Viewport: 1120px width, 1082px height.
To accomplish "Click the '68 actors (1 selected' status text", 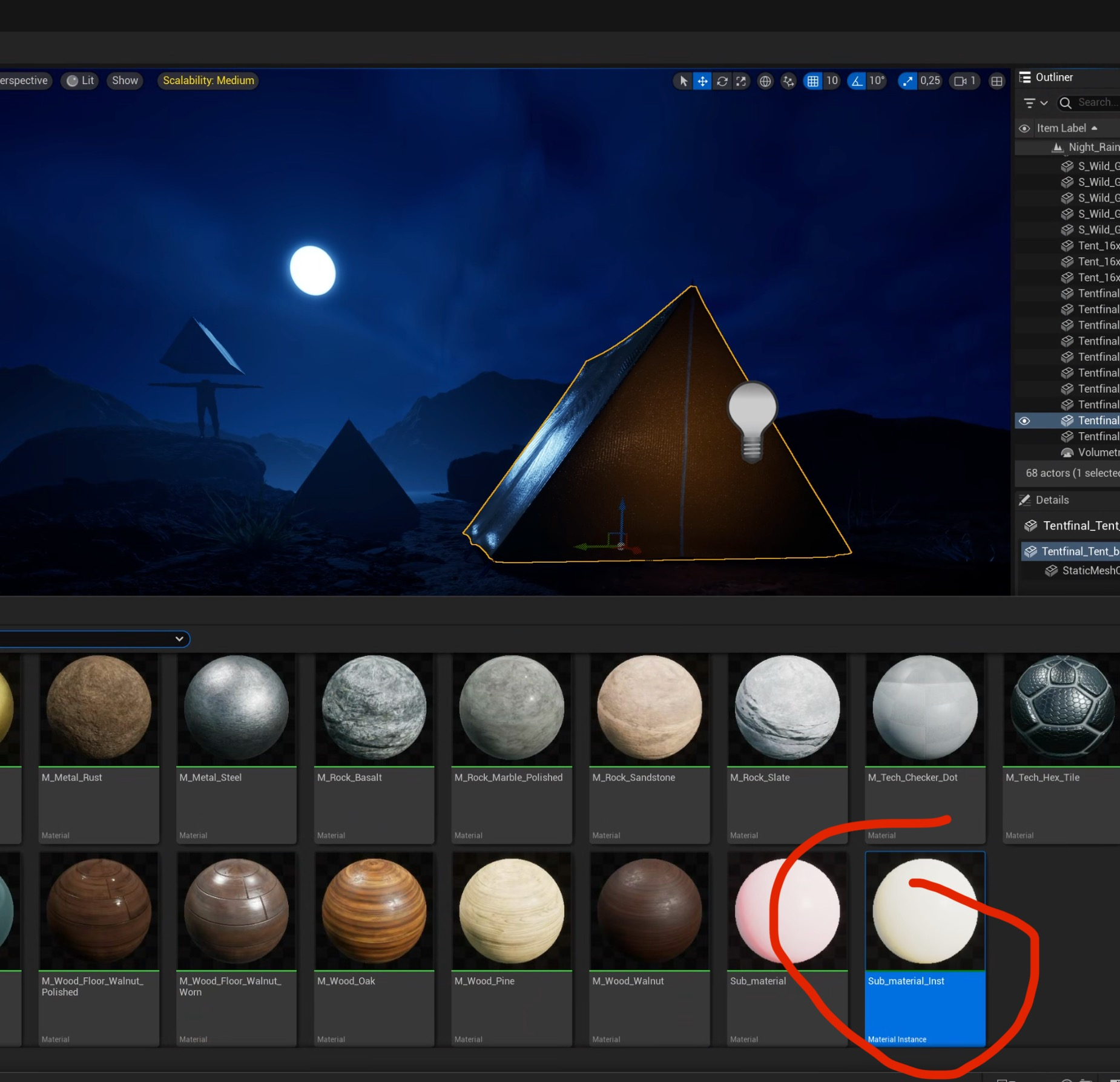I will click(x=1072, y=473).
